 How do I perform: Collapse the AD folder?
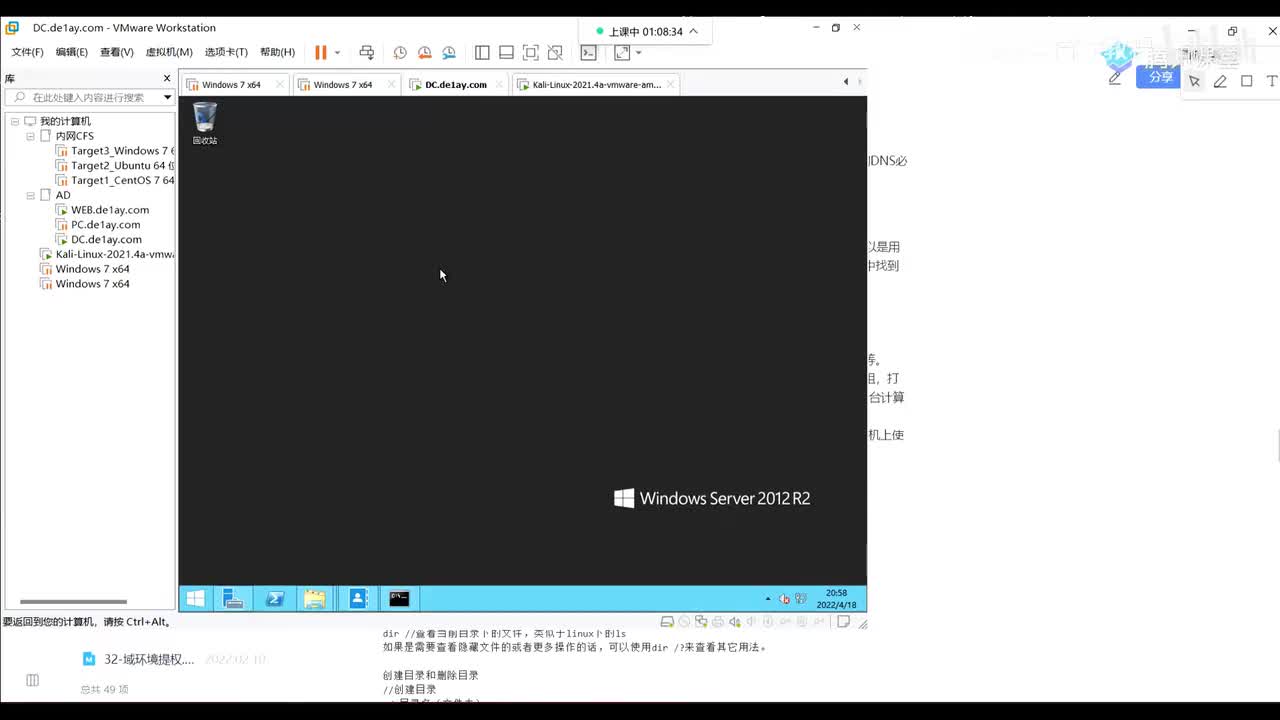tap(30, 195)
